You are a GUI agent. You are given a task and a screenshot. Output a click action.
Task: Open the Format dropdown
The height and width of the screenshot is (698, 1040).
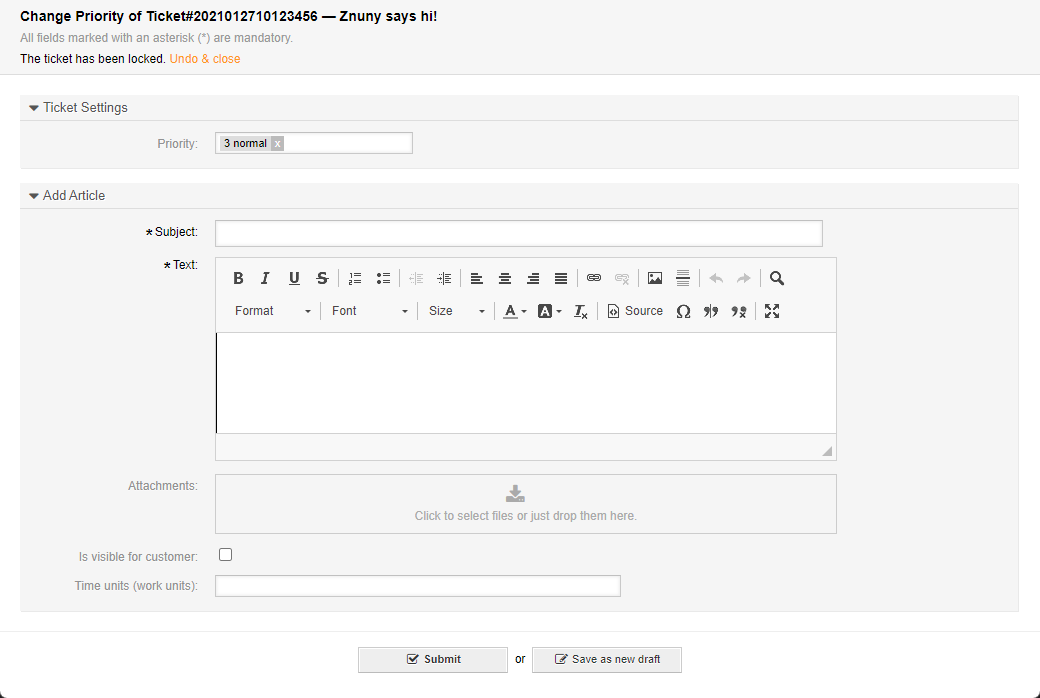click(273, 311)
